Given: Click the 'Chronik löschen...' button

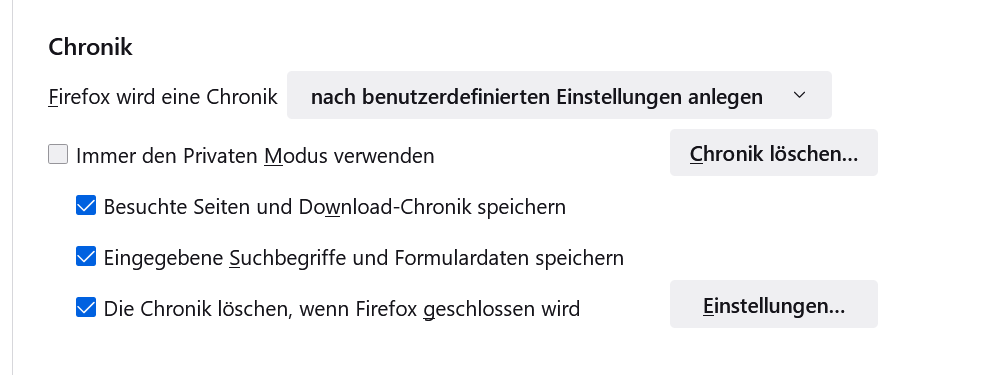Looking at the screenshot, I should (x=774, y=153).
